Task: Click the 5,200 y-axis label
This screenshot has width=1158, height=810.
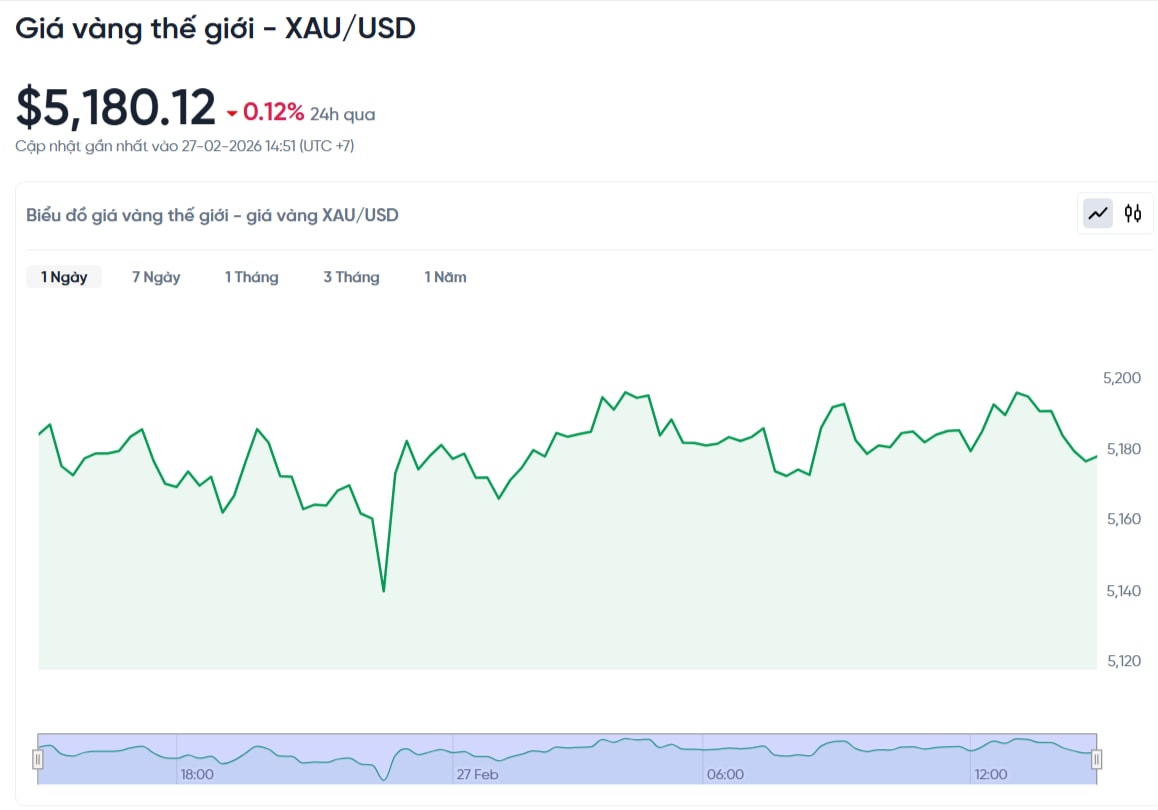Action: pyautogui.click(x=1122, y=378)
